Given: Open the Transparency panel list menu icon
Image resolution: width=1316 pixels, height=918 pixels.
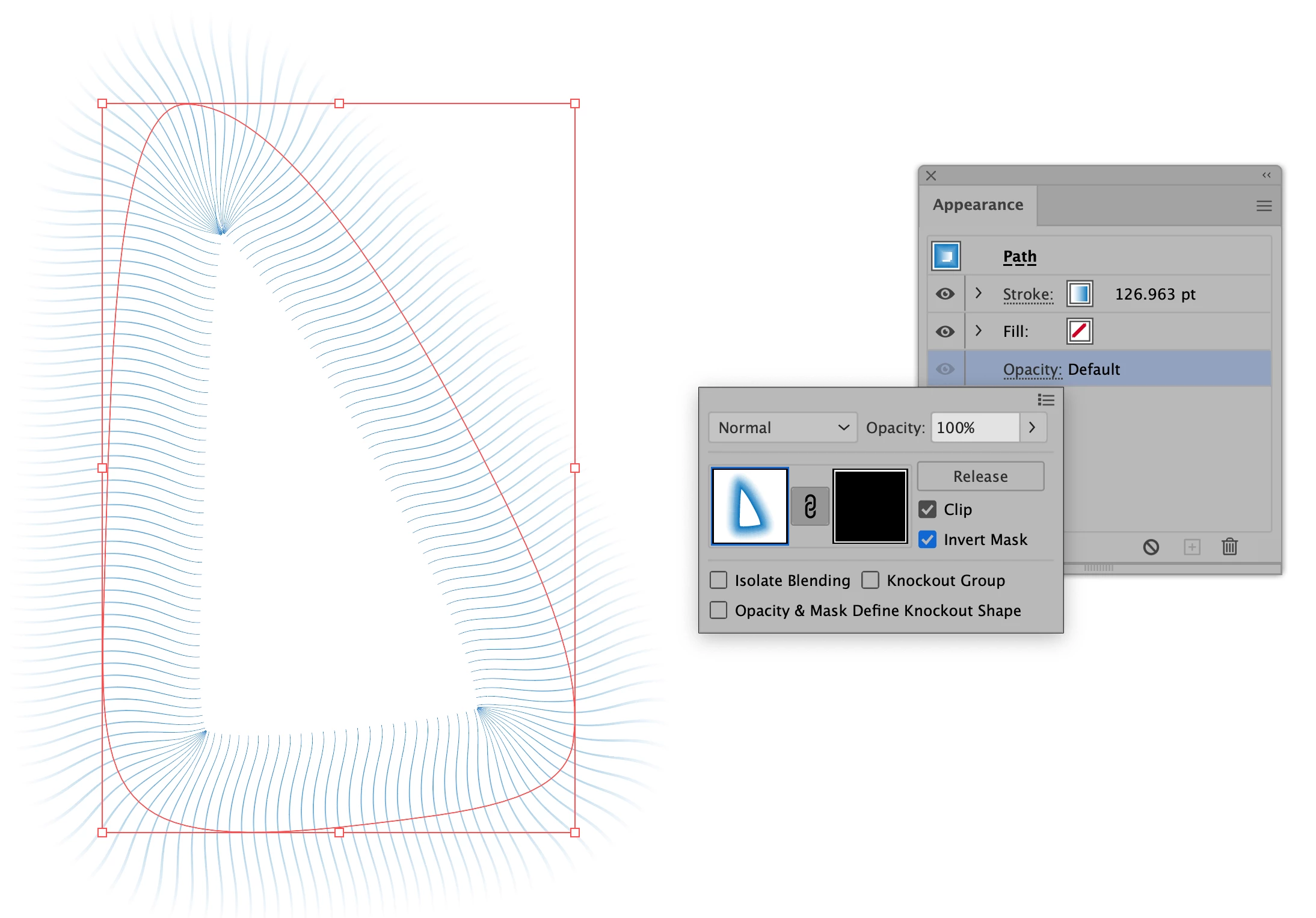Looking at the screenshot, I should point(1046,400).
